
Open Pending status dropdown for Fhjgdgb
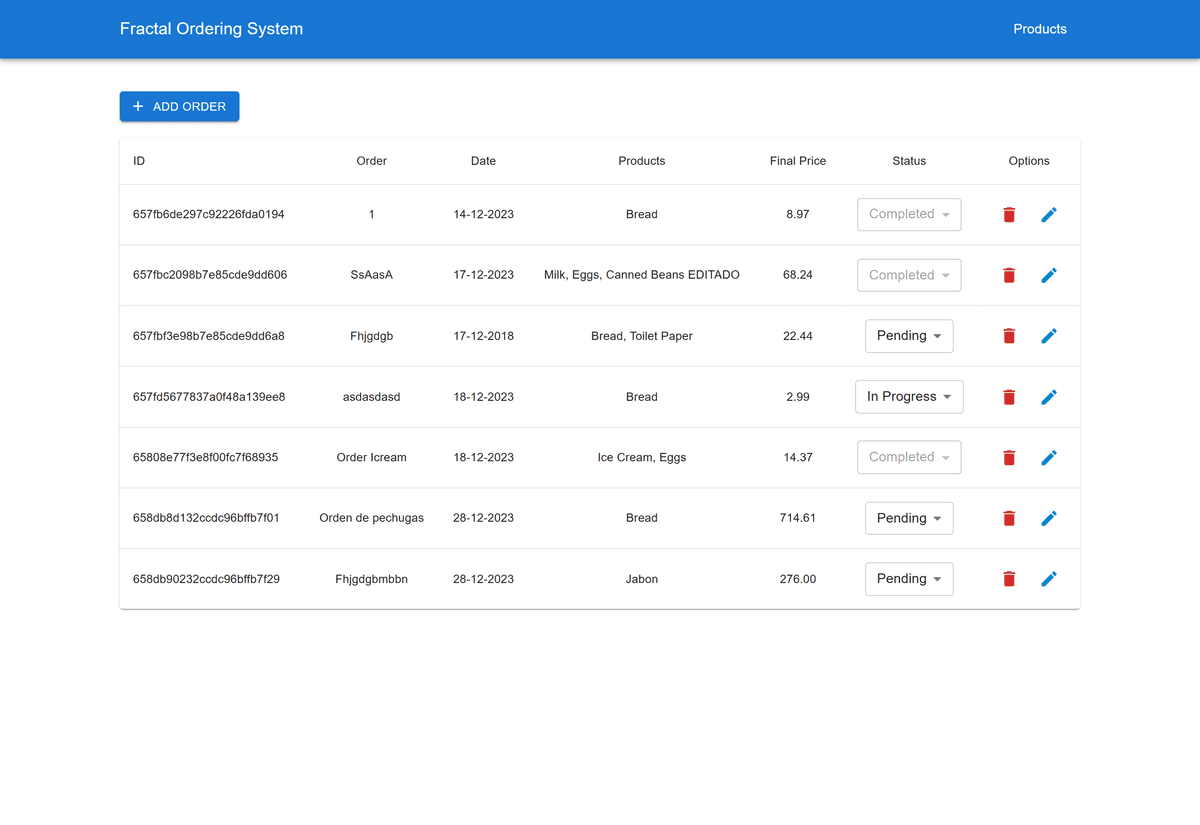click(x=909, y=336)
